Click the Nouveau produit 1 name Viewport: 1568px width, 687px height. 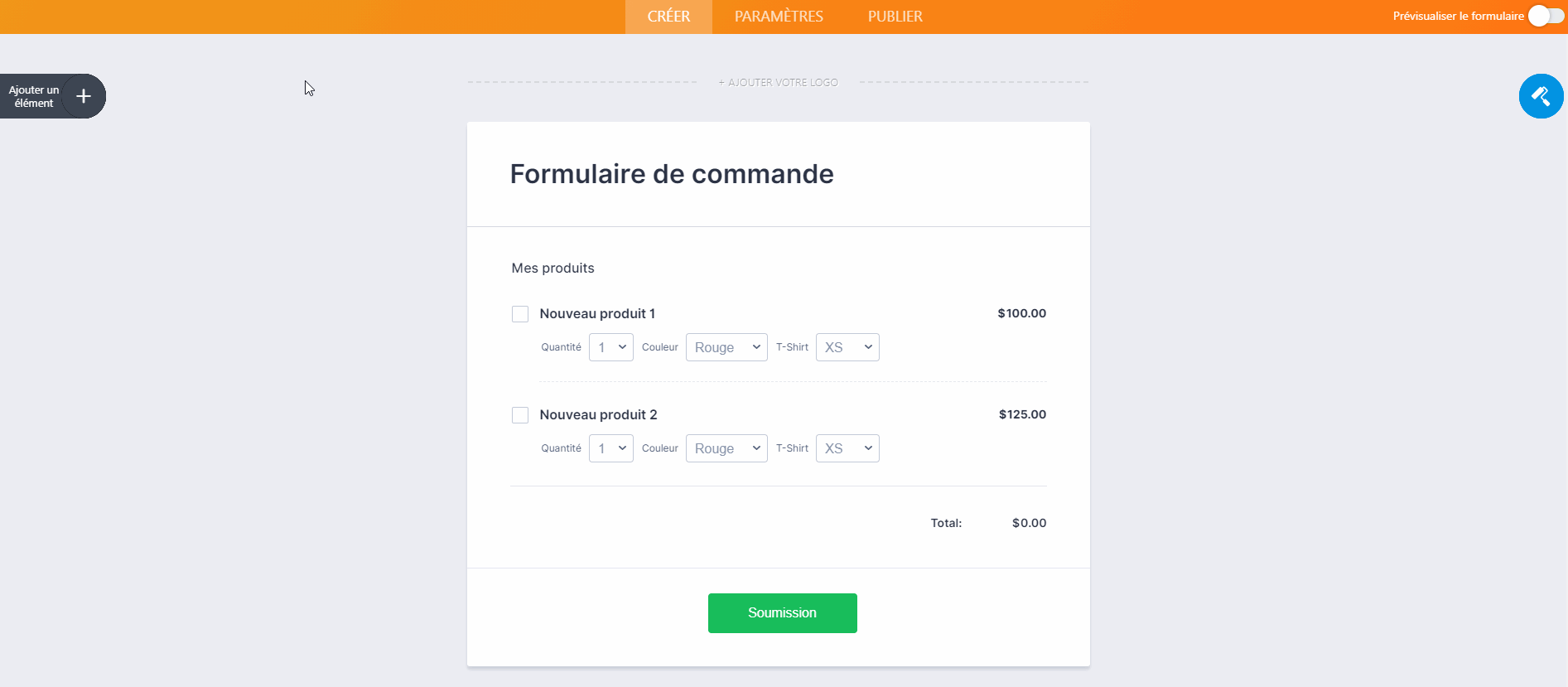tap(597, 313)
